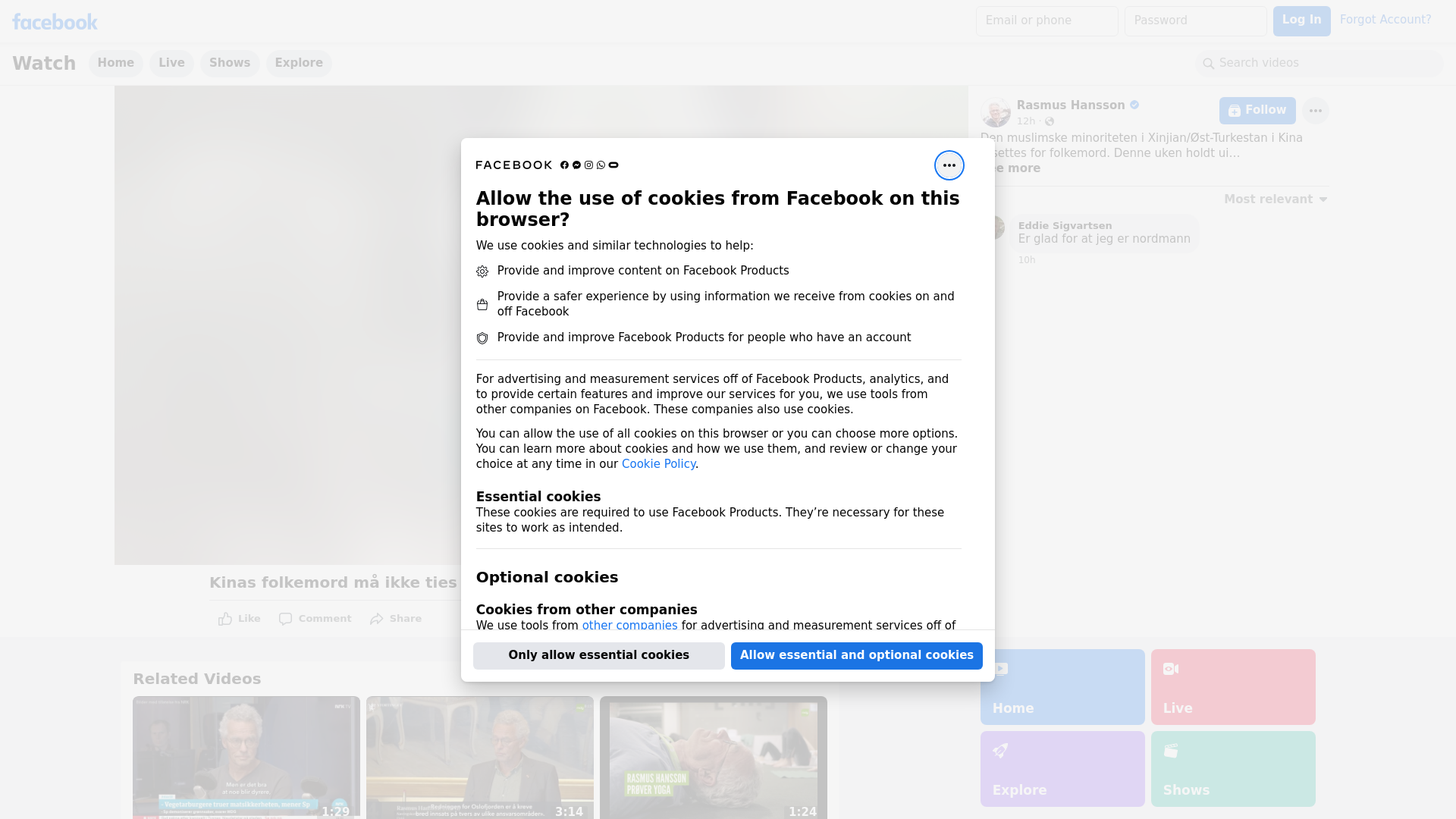Click the globe privacy icon beside 12h
1456x819 pixels.
(x=1050, y=121)
